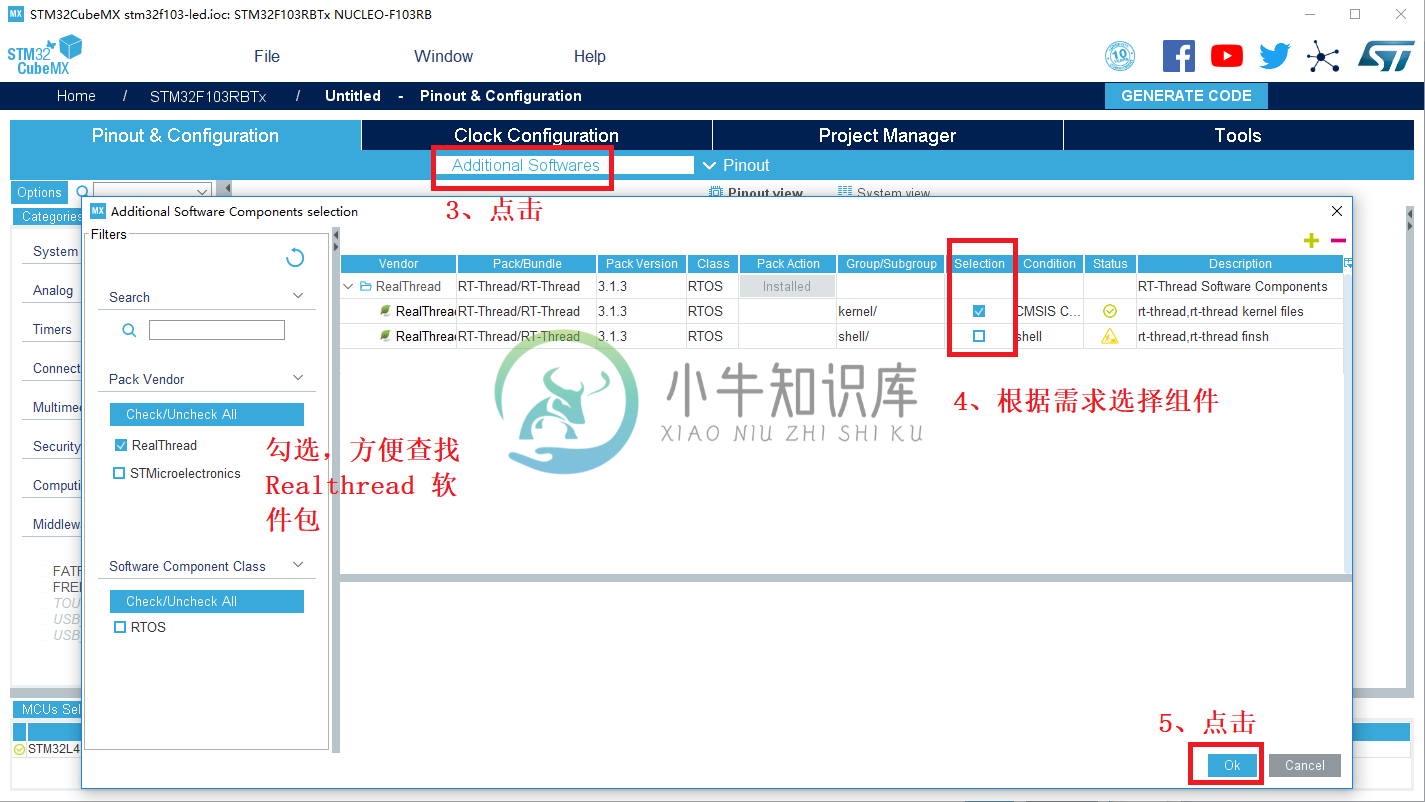The height and width of the screenshot is (802, 1425).
Task: Click green OK status icon of kernel row
Action: (x=1110, y=311)
